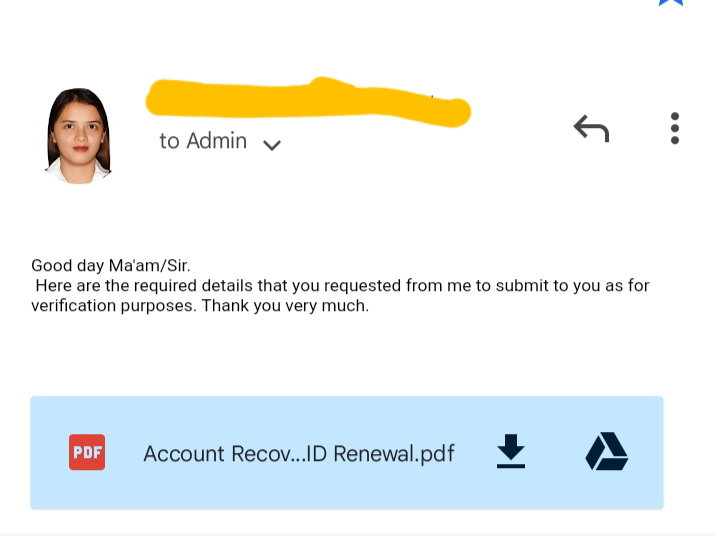Reply to this email using the arrow icon
Screen dimensions: 716x540
pos(591,128)
